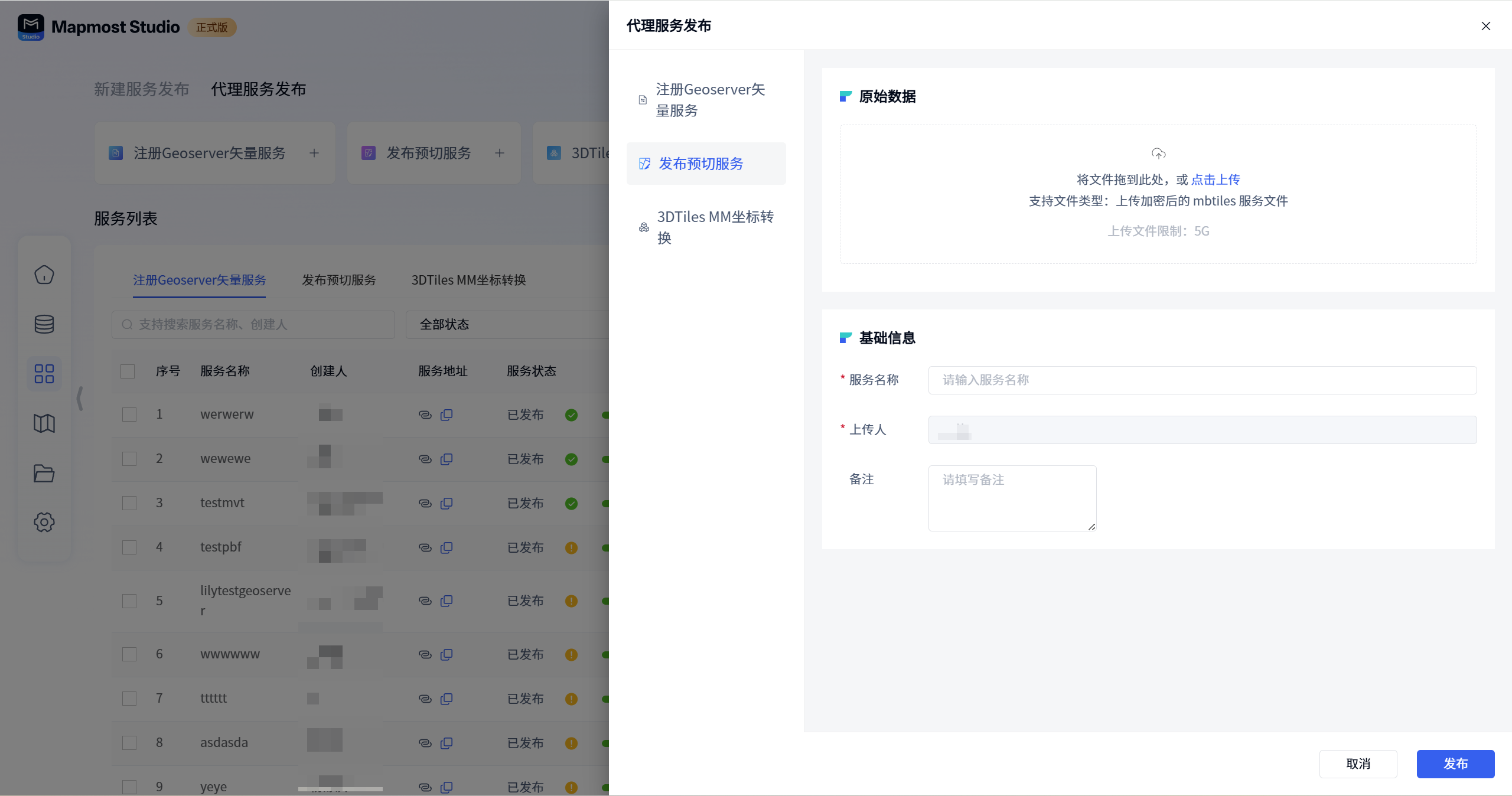Click the cloud upload icon
The width and height of the screenshot is (1512, 796).
click(x=1158, y=154)
